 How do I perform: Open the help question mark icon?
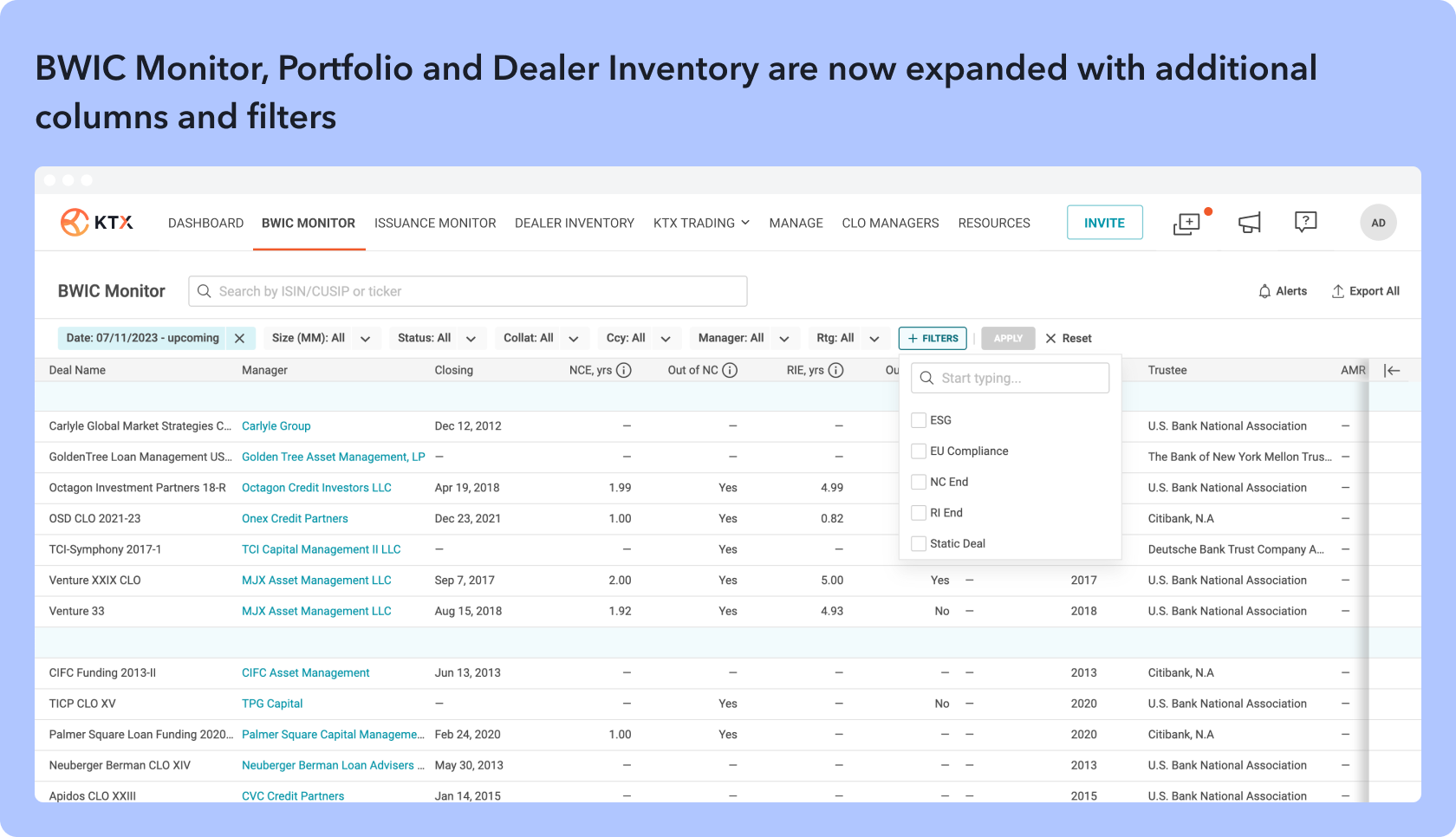(1305, 223)
